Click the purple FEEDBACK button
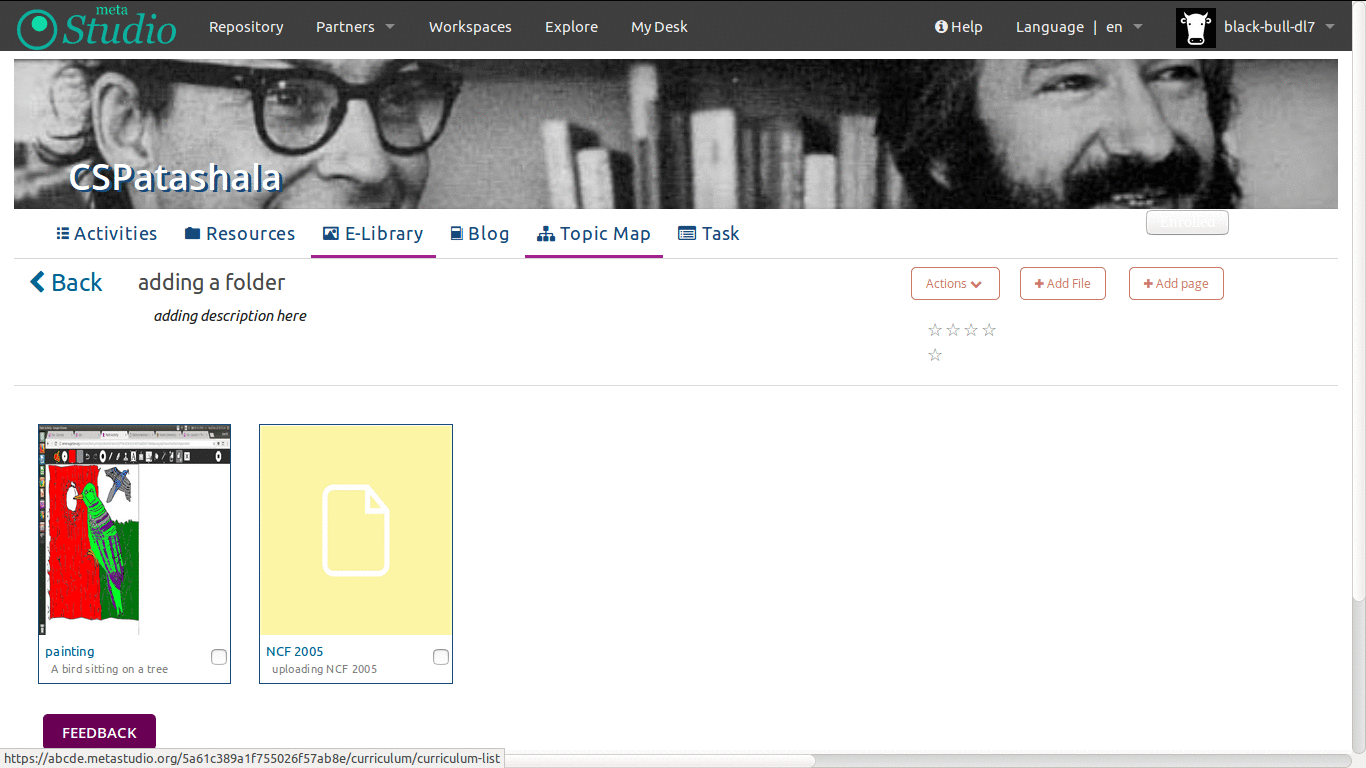 click(x=99, y=732)
